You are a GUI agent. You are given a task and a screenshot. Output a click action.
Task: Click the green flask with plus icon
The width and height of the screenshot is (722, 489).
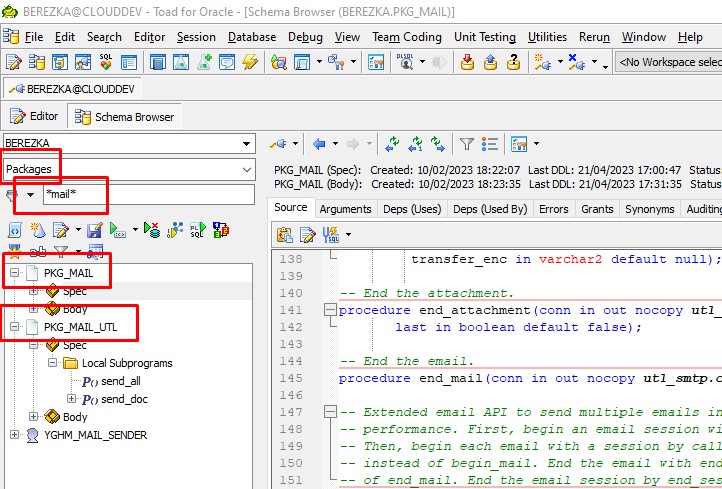(x=204, y=62)
